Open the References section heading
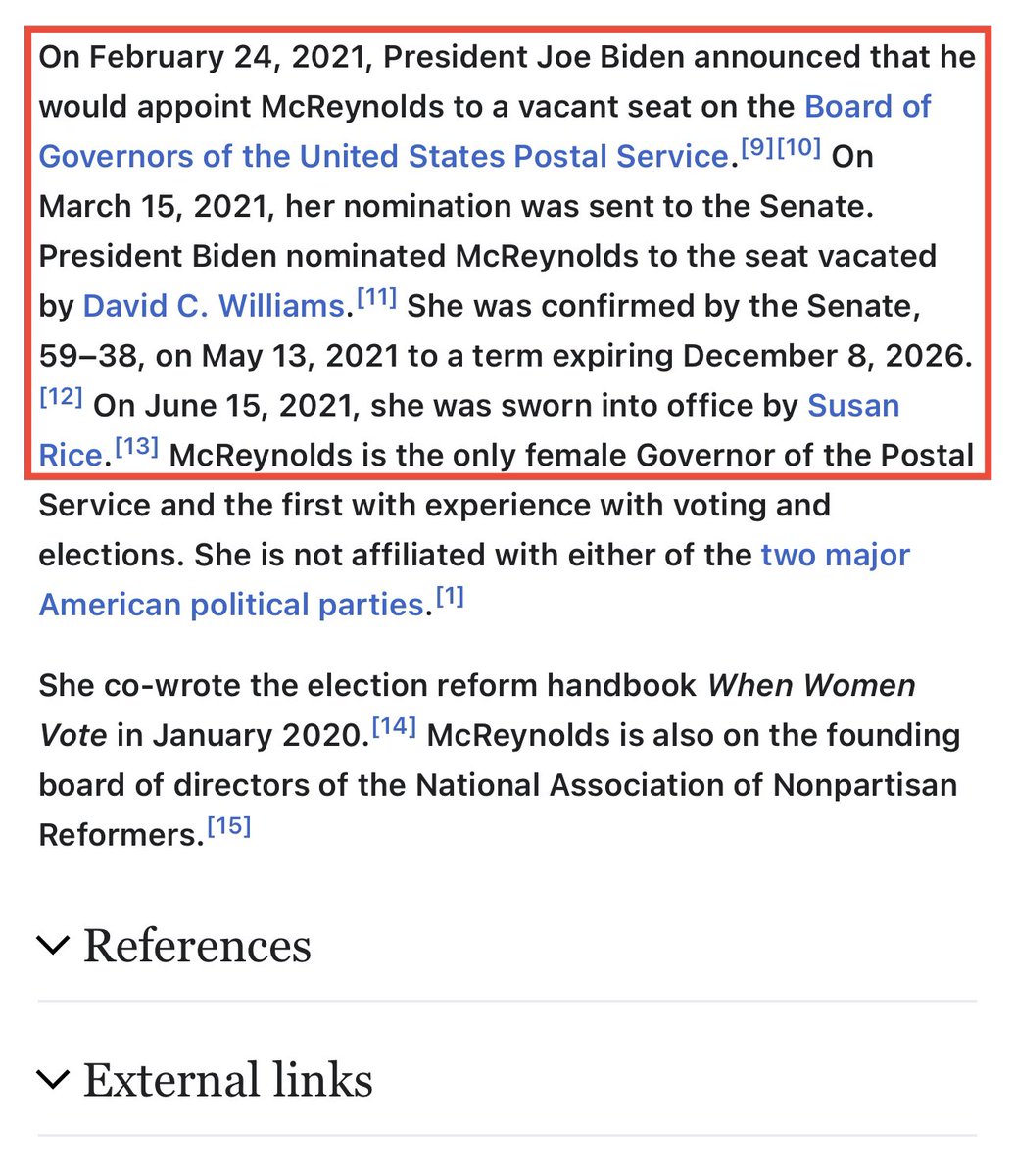 (197, 946)
